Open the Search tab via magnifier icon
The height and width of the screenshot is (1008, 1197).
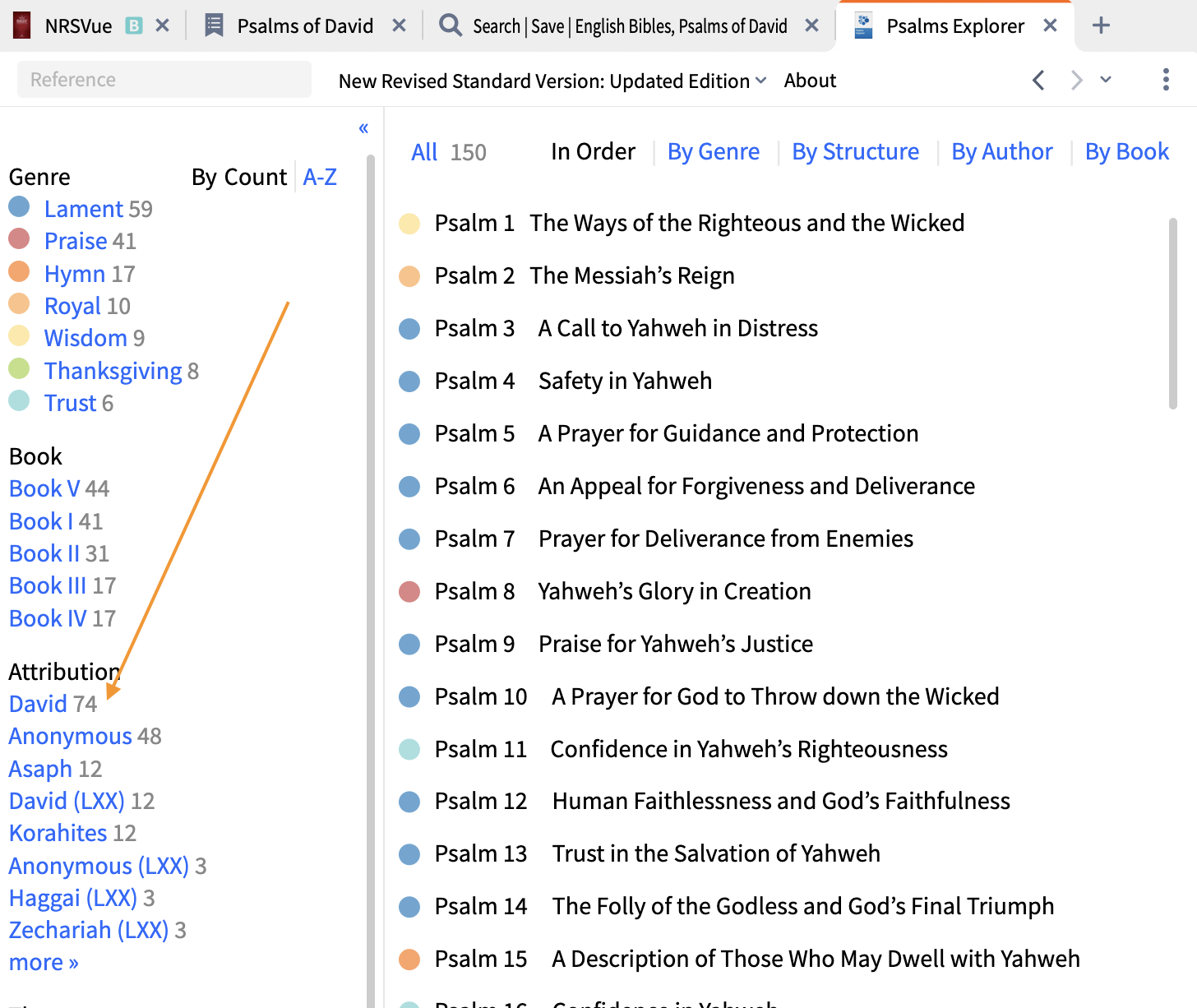click(x=449, y=25)
